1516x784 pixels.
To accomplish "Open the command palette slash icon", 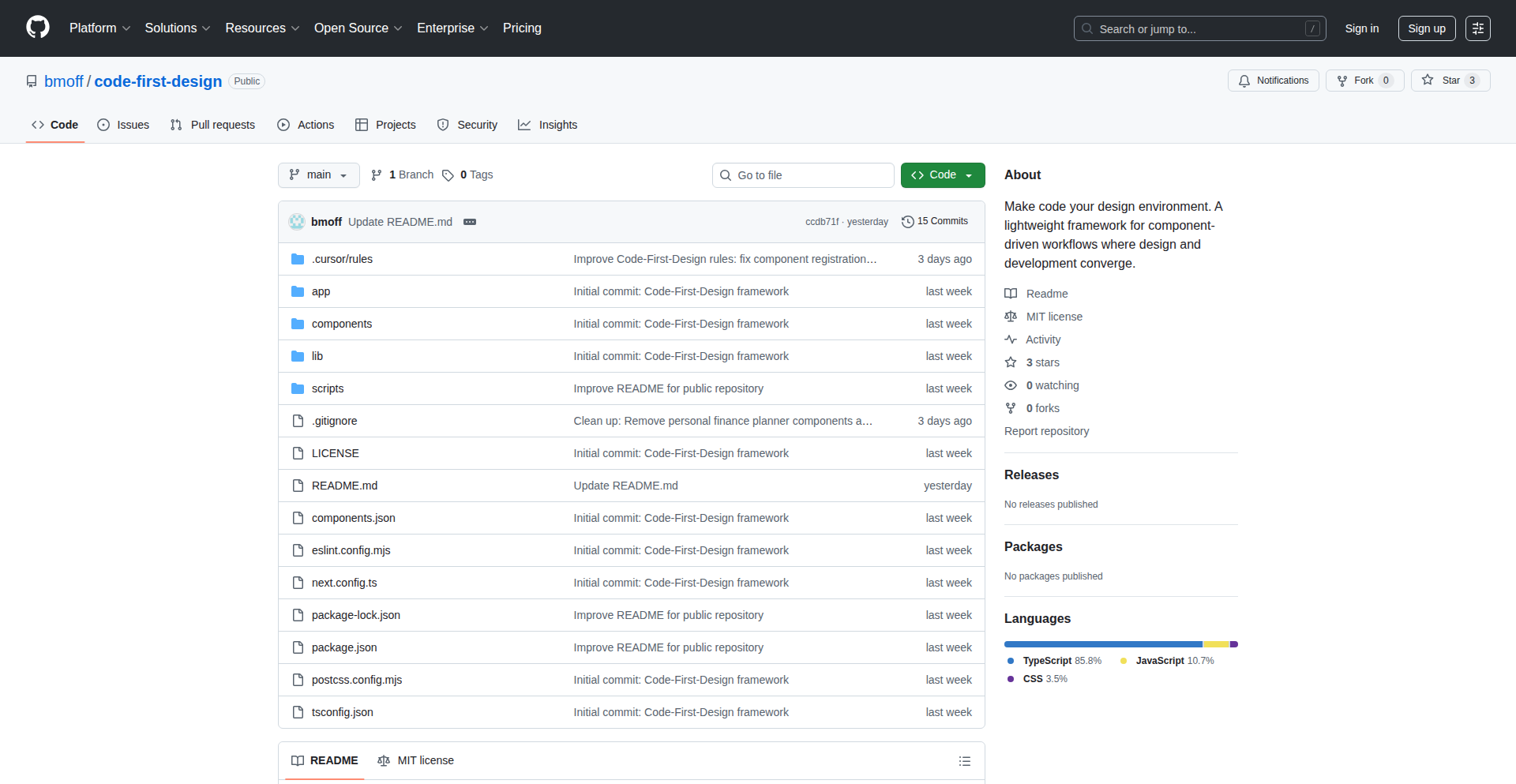I will (x=1313, y=28).
